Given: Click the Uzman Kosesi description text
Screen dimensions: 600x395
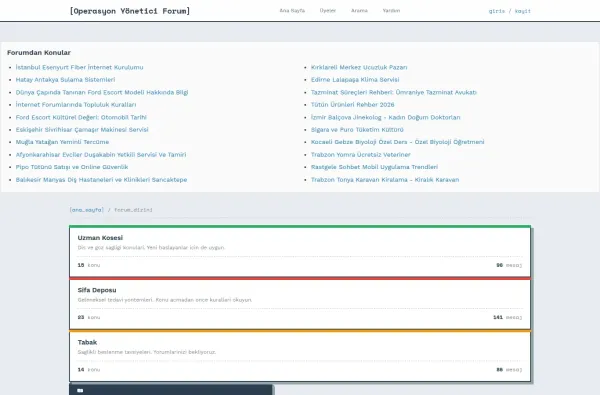Looking at the screenshot, I should point(151,248).
